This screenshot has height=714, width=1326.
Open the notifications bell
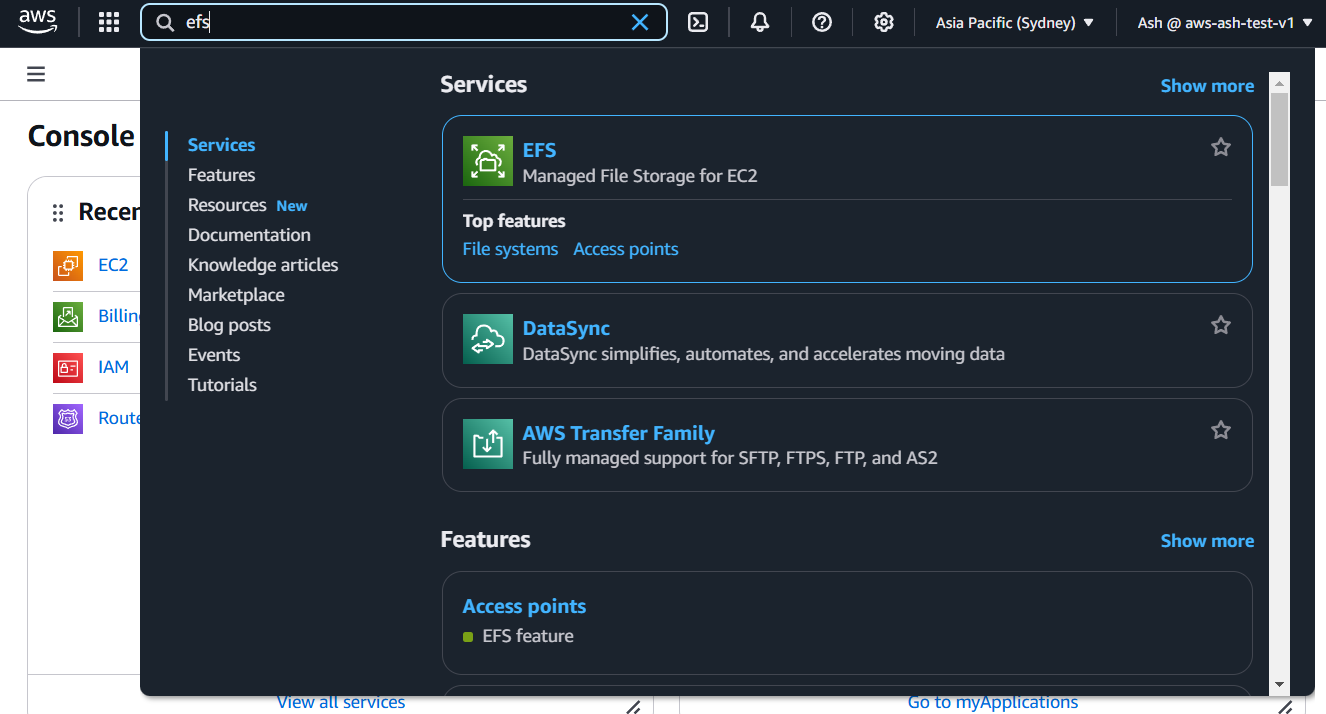pyautogui.click(x=760, y=22)
